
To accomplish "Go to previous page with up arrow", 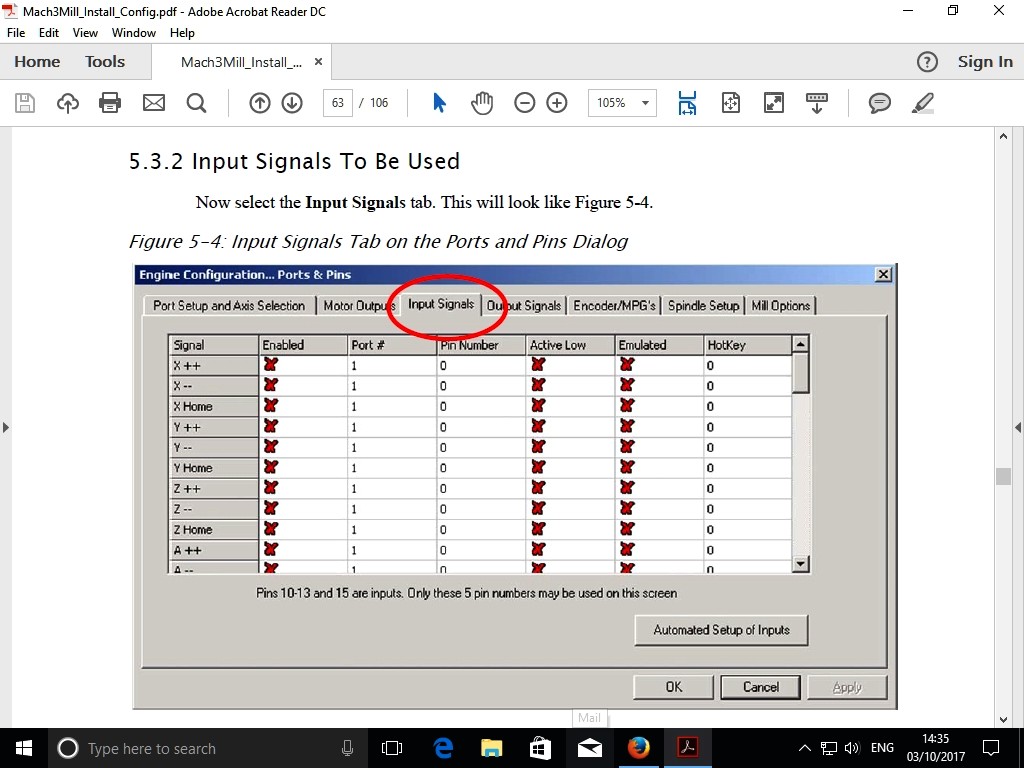I will 260,103.
